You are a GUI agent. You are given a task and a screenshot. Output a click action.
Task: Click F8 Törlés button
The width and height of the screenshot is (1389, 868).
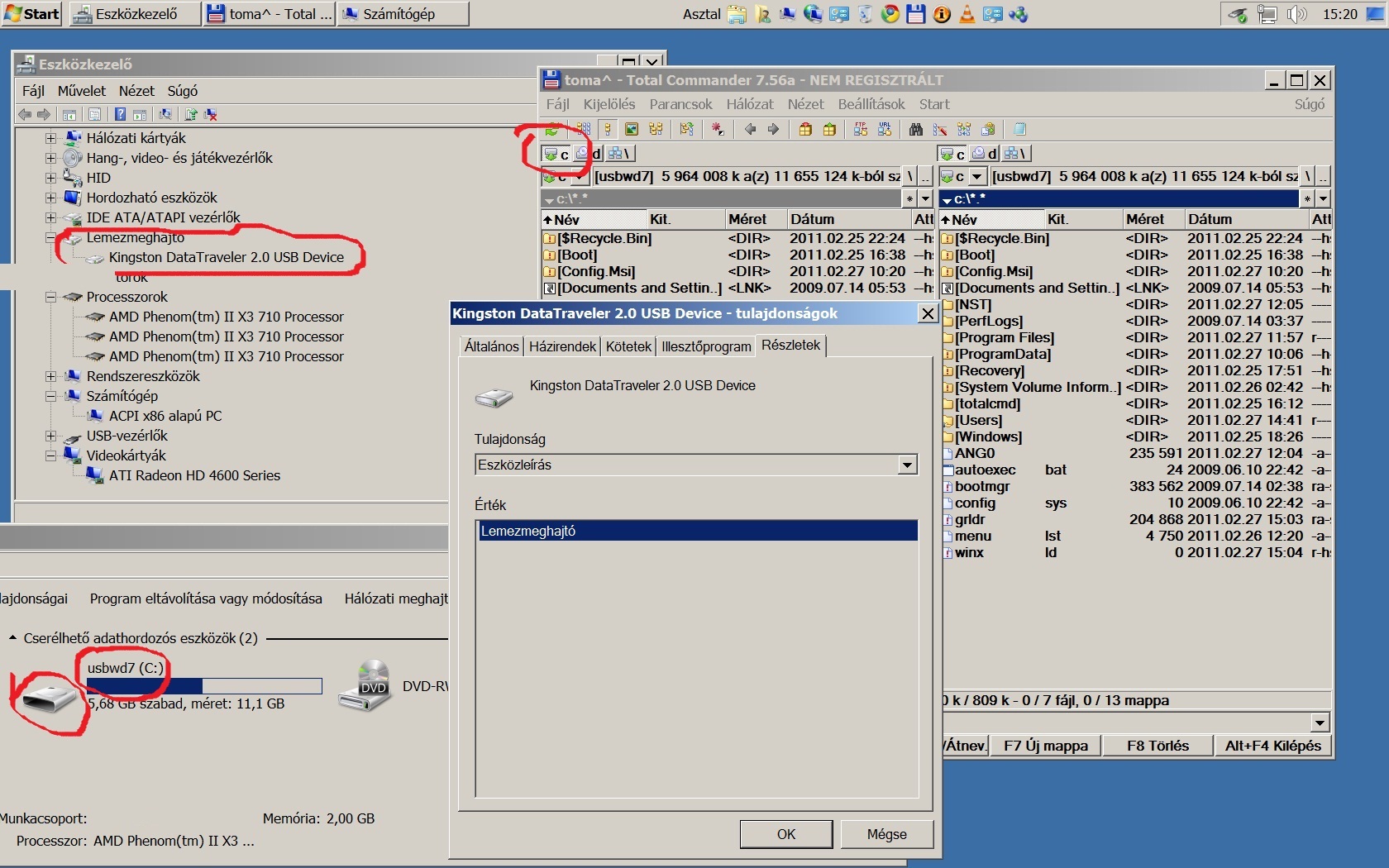tap(1157, 746)
